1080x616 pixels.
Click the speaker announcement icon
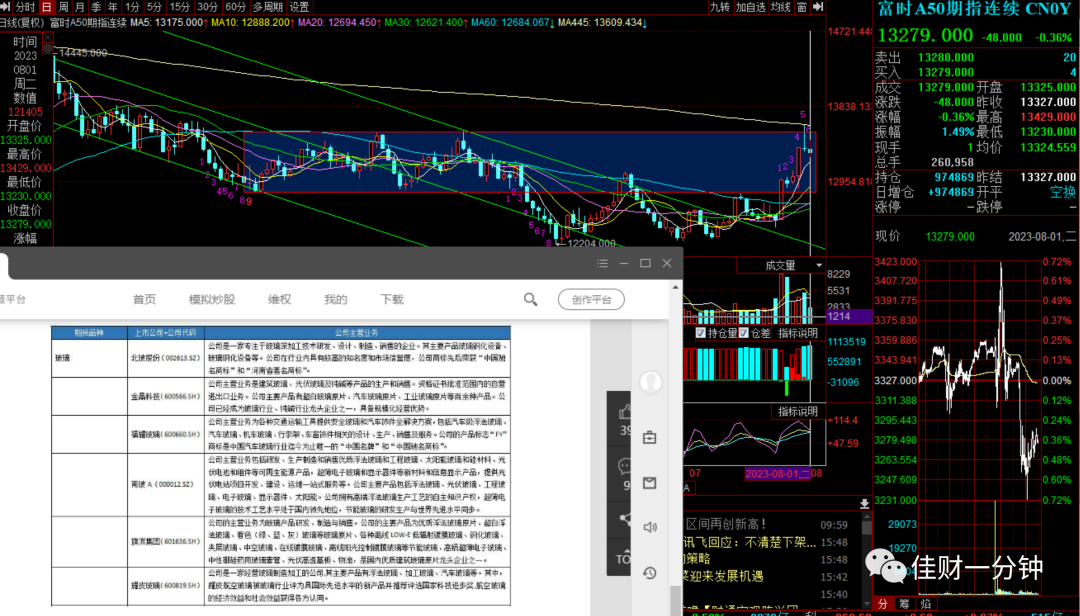[650, 527]
